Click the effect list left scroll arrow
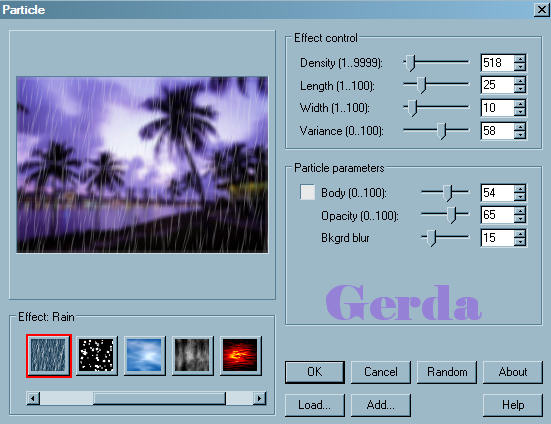This screenshot has height=424, width=551. [33, 398]
